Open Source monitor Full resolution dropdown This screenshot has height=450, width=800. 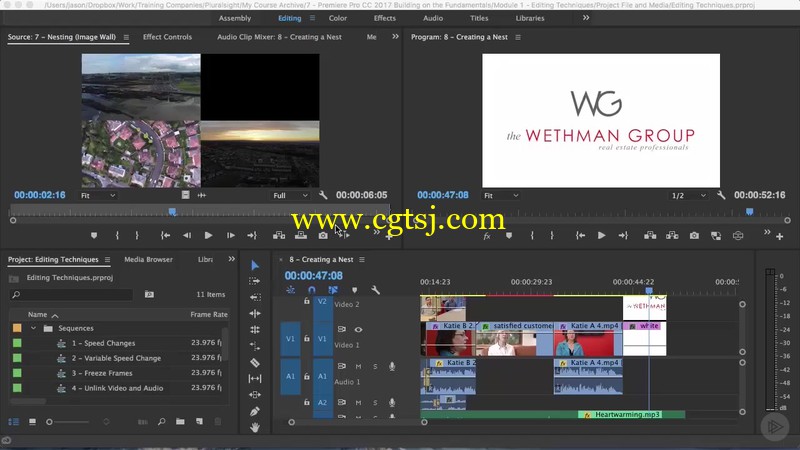290,196
